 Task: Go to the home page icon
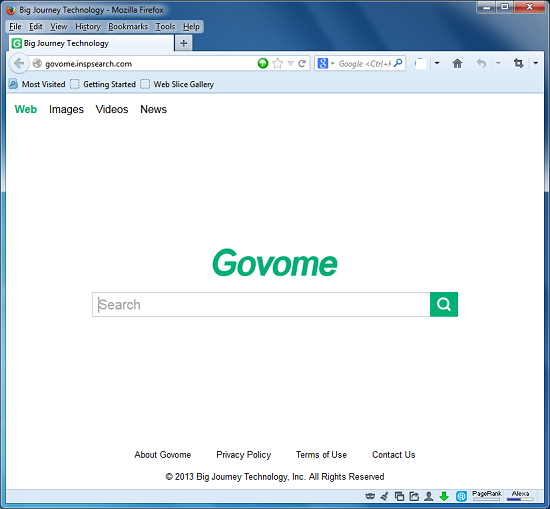click(x=457, y=63)
